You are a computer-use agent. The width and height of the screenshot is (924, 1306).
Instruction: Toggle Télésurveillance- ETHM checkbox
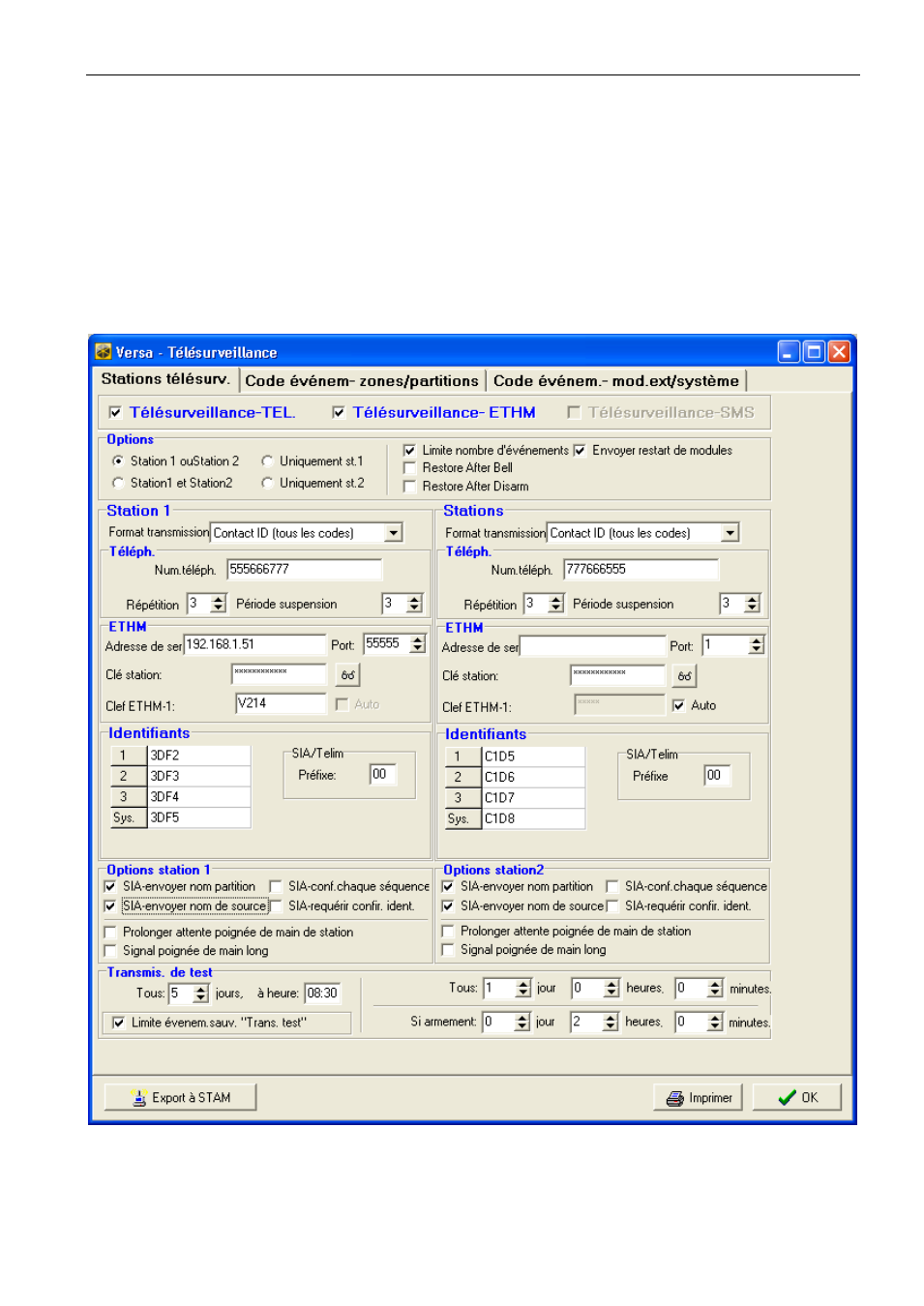(x=339, y=412)
